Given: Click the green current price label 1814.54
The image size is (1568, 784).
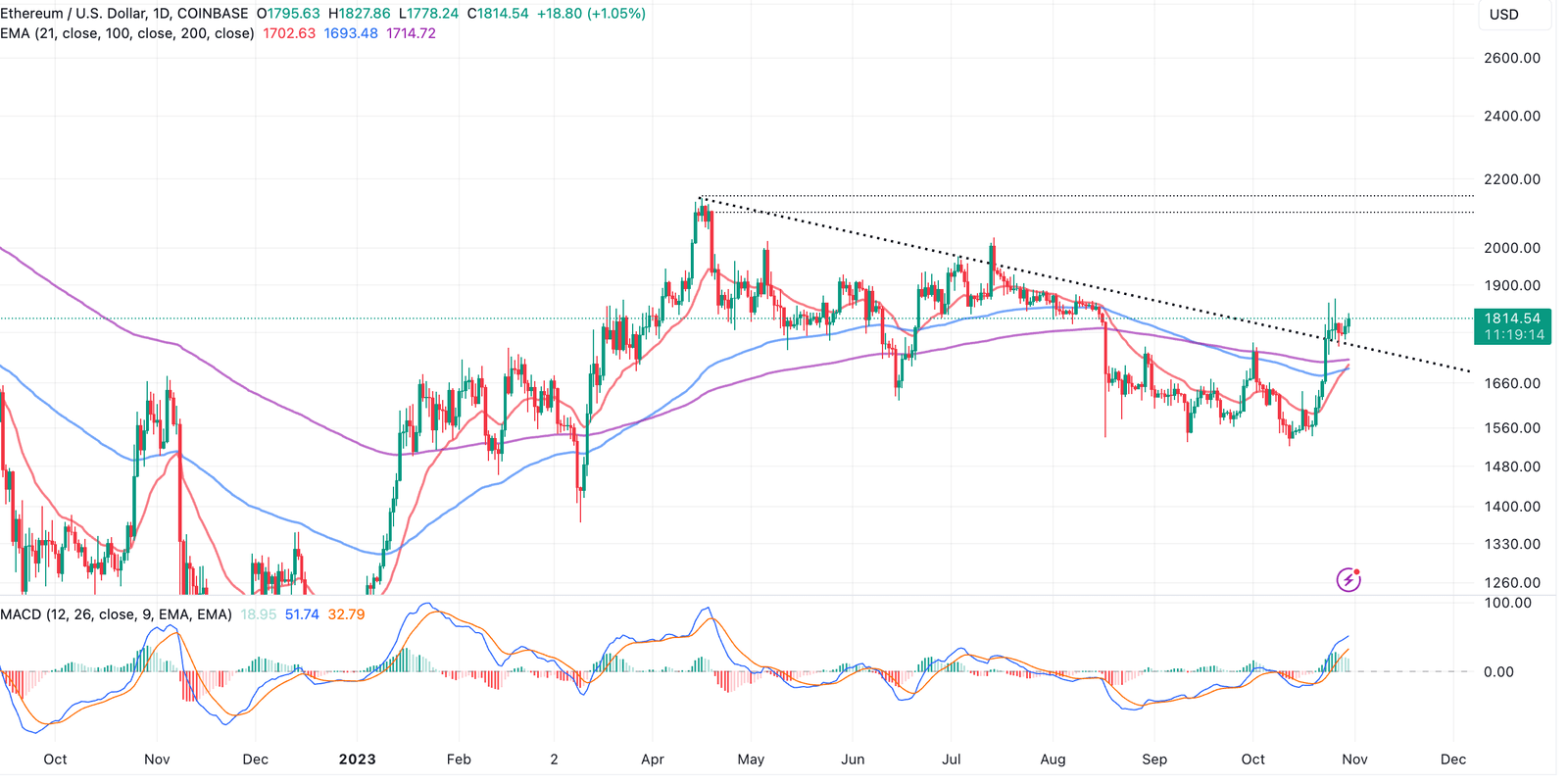Looking at the screenshot, I should 1512,318.
